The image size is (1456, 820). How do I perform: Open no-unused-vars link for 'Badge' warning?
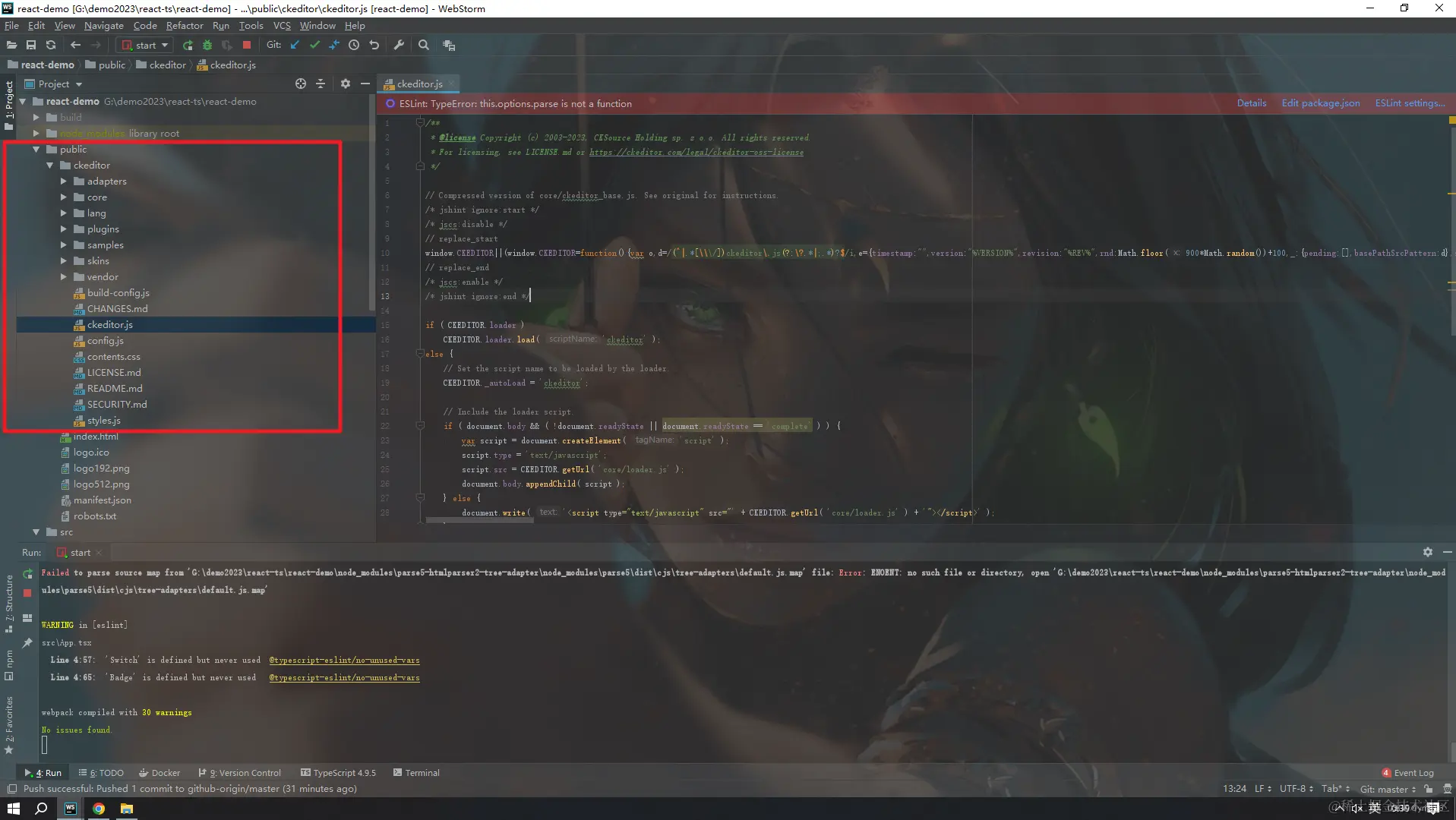tap(344, 678)
